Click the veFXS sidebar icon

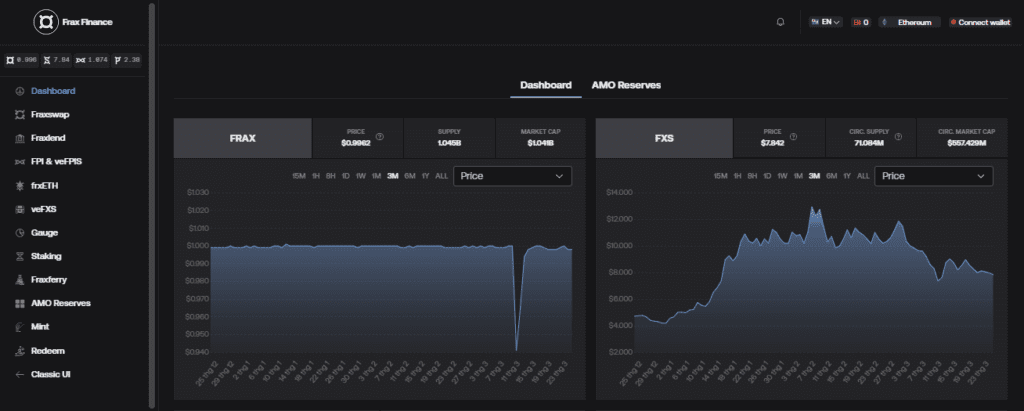20,209
